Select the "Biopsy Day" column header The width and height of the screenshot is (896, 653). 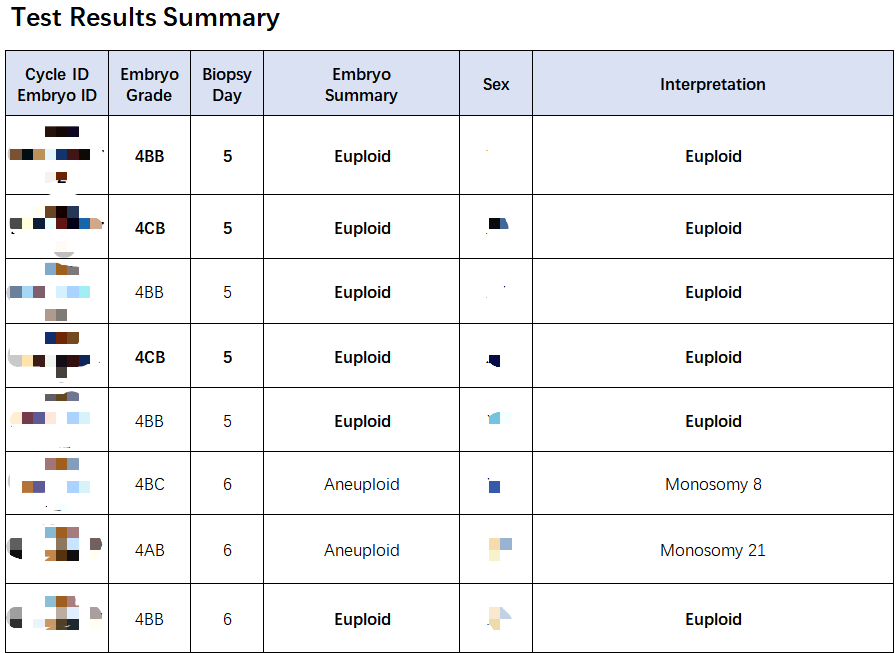[227, 85]
